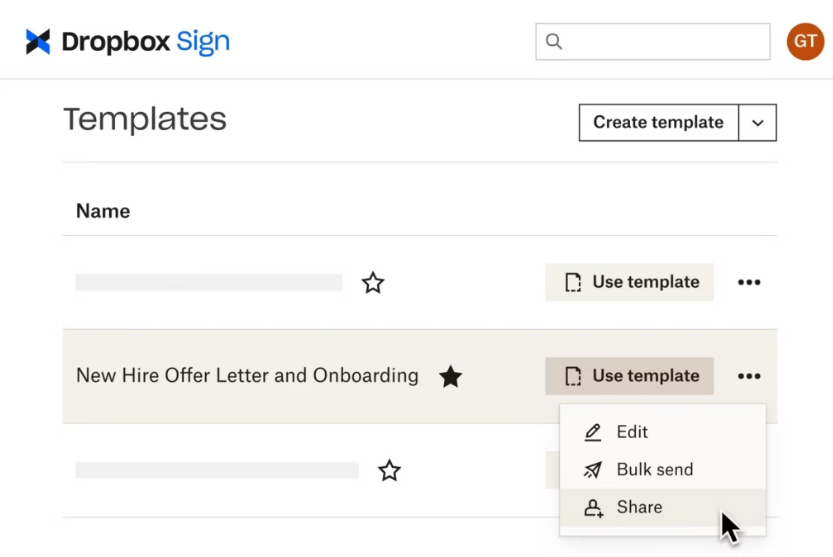The image size is (833, 557).
Task: Star the first template row
Action: pyautogui.click(x=373, y=283)
